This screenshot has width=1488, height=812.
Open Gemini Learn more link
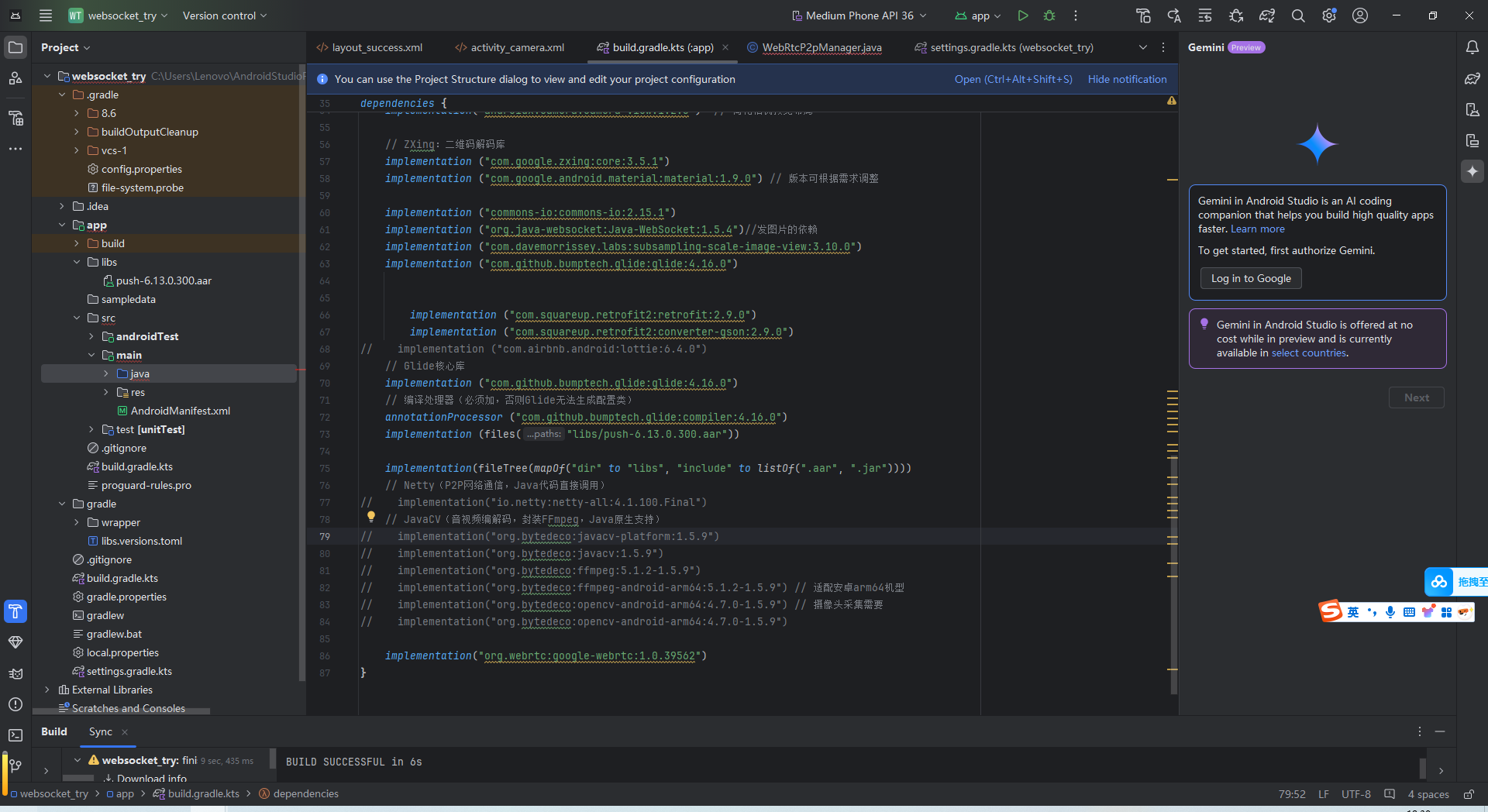1257,229
